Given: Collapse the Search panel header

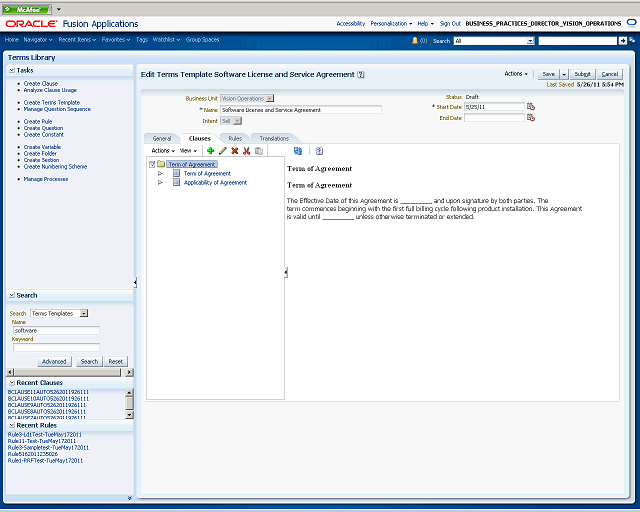Looking at the screenshot, I should point(12,295).
